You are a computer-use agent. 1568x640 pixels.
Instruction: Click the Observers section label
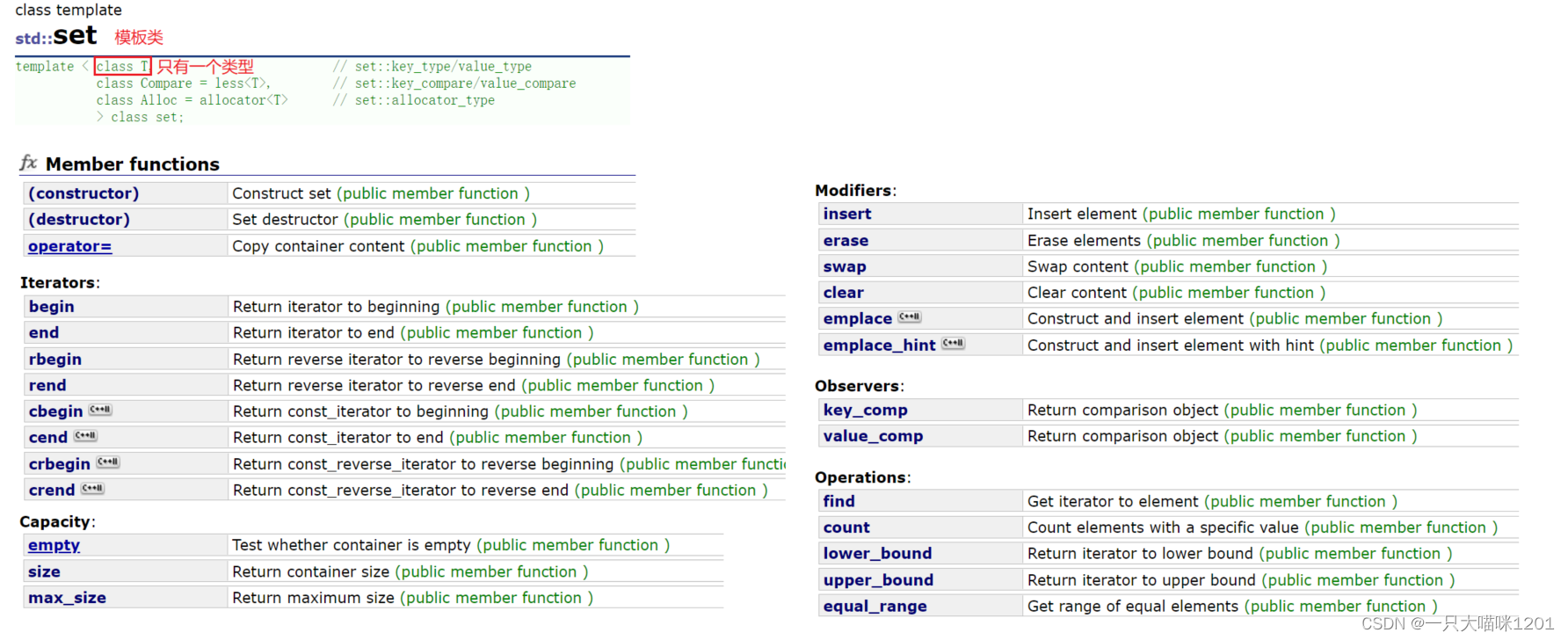tap(859, 386)
